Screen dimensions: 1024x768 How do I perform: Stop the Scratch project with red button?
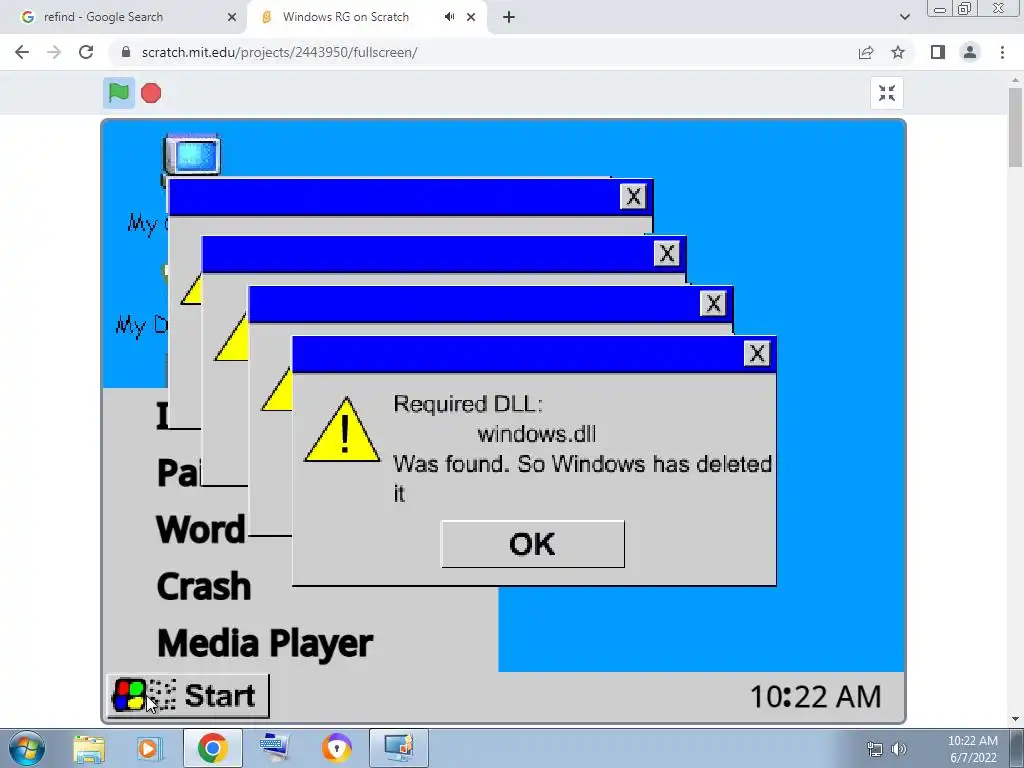151,93
